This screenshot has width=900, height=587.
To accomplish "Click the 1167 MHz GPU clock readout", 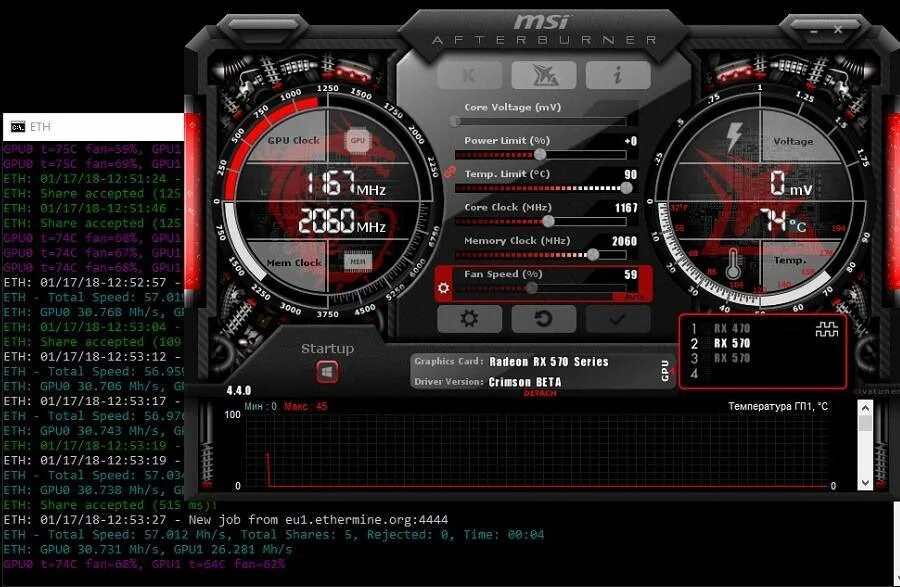I will click(346, 183).
